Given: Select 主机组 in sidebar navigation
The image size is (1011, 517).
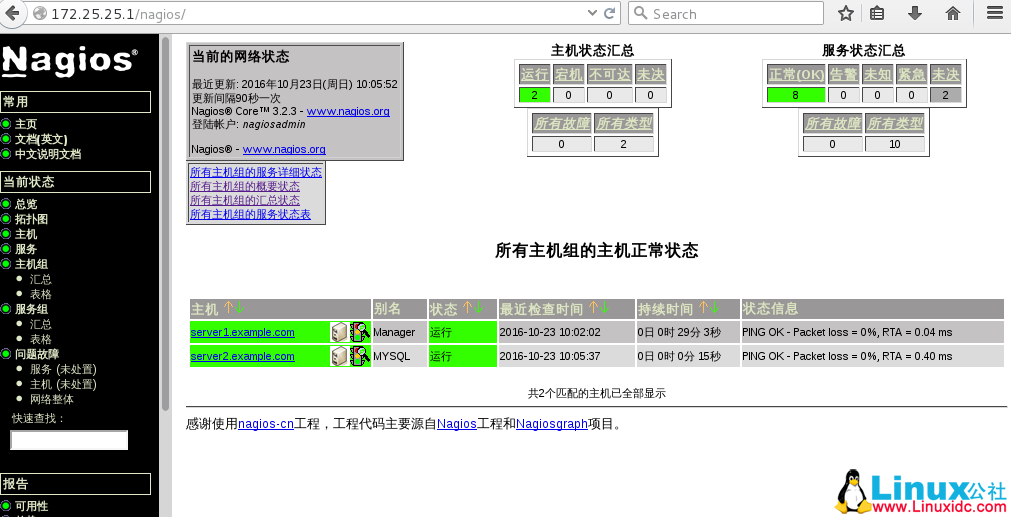Looking at the screenshot, I should 31,264.
